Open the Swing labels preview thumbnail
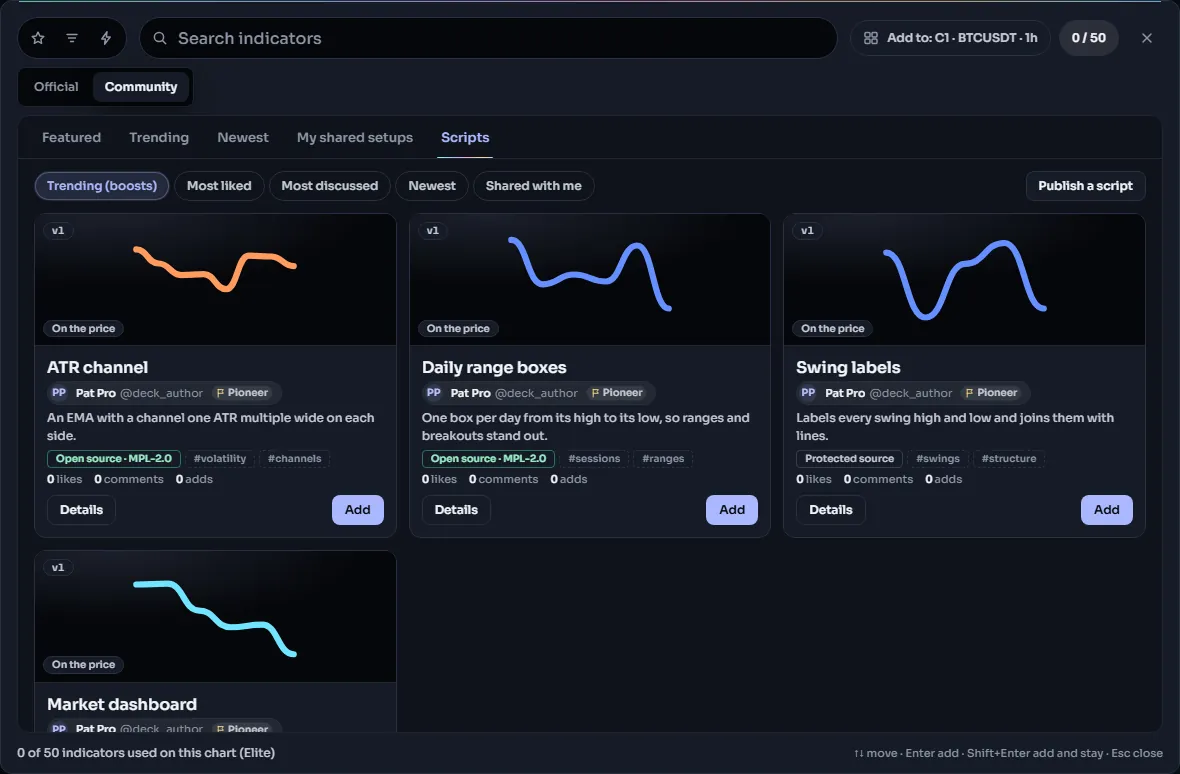 coord(964,280)
